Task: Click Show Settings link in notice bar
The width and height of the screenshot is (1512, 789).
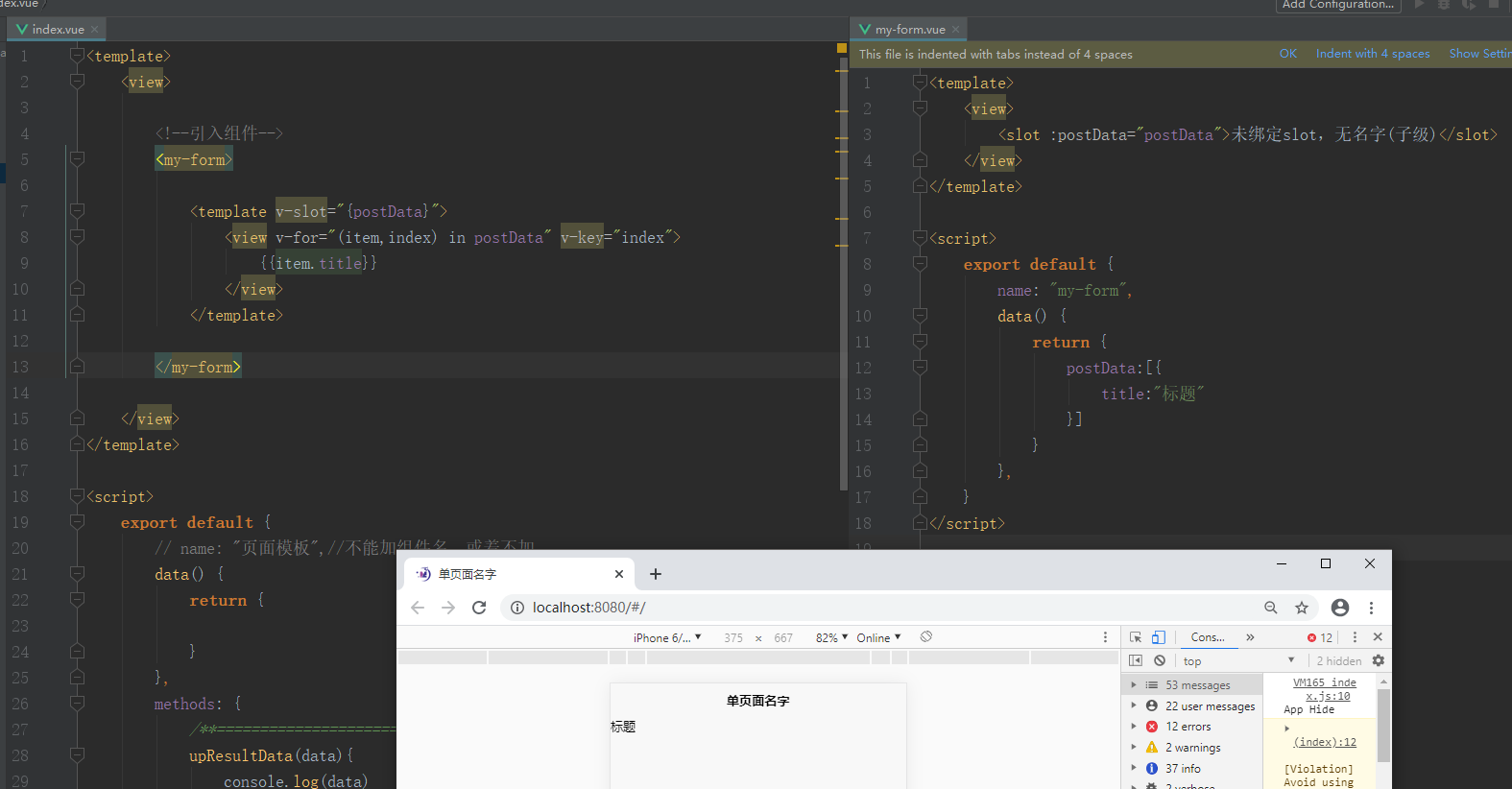Action: (1480, 54)
